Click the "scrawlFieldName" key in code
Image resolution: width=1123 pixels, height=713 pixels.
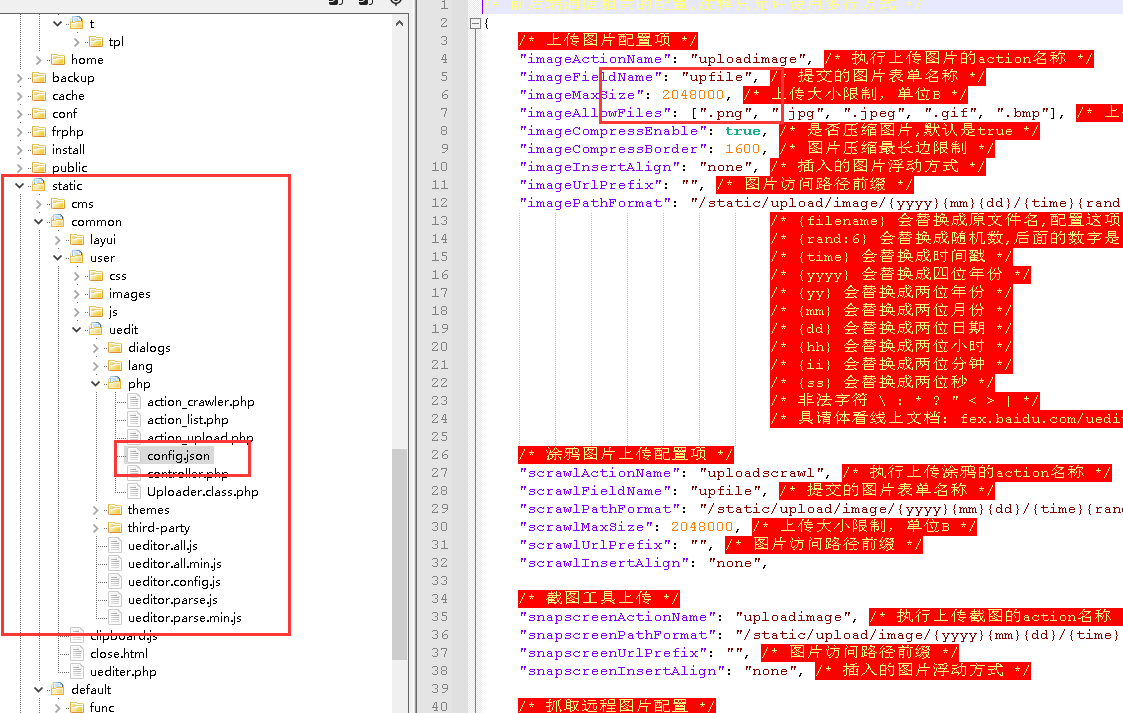pyautogui.click(x=595, y=491)
